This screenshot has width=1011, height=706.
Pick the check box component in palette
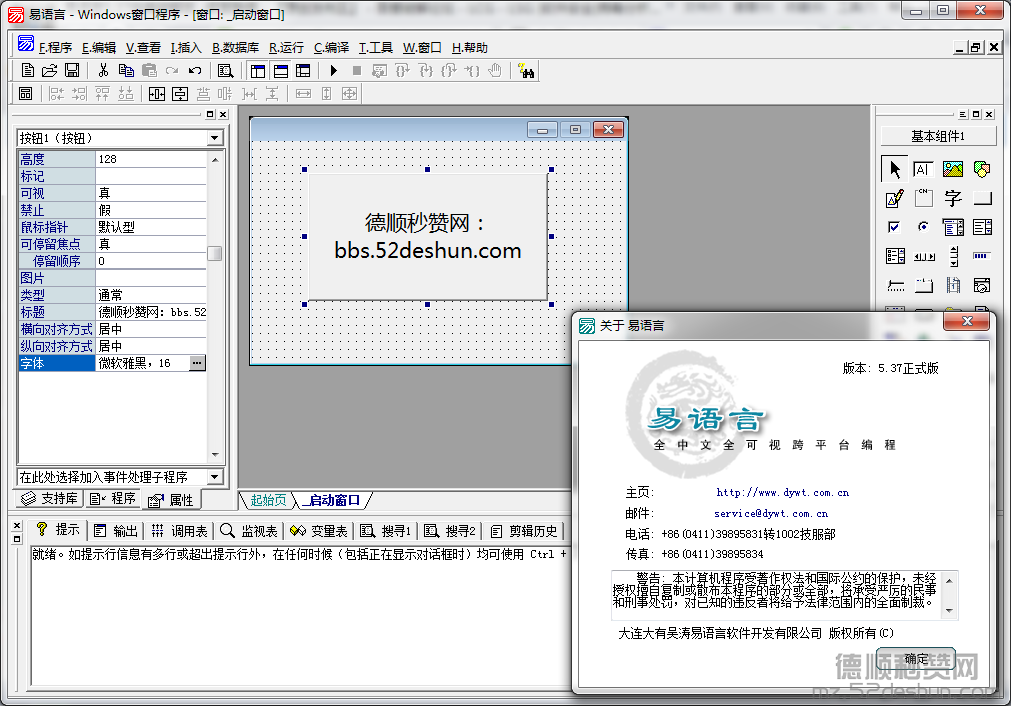[894, 227]
